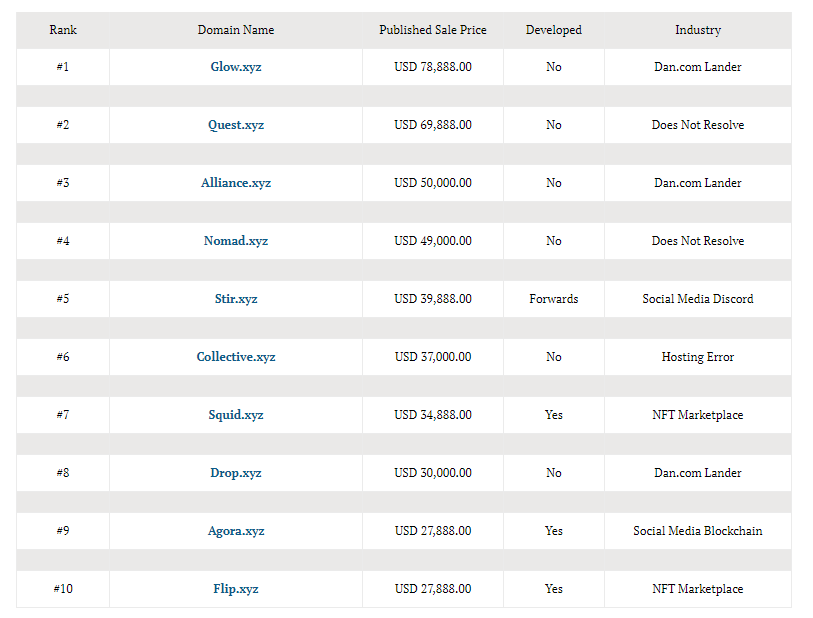The width and height of the screenshot is (813, 618).
Task: Click the #10 rank cell
Action: pos(63,589)
